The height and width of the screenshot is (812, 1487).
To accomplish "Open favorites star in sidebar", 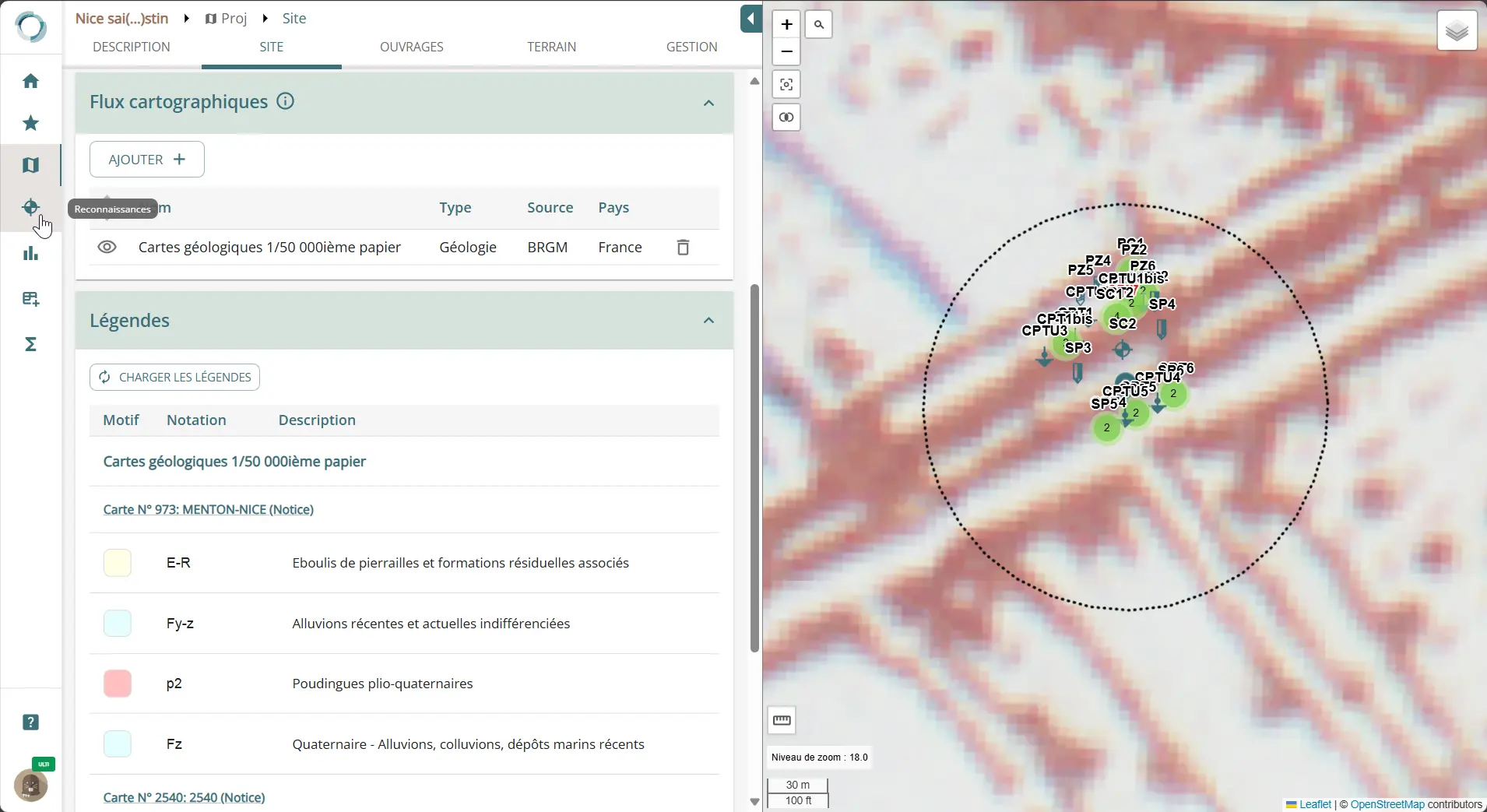I will pos(30,123).
